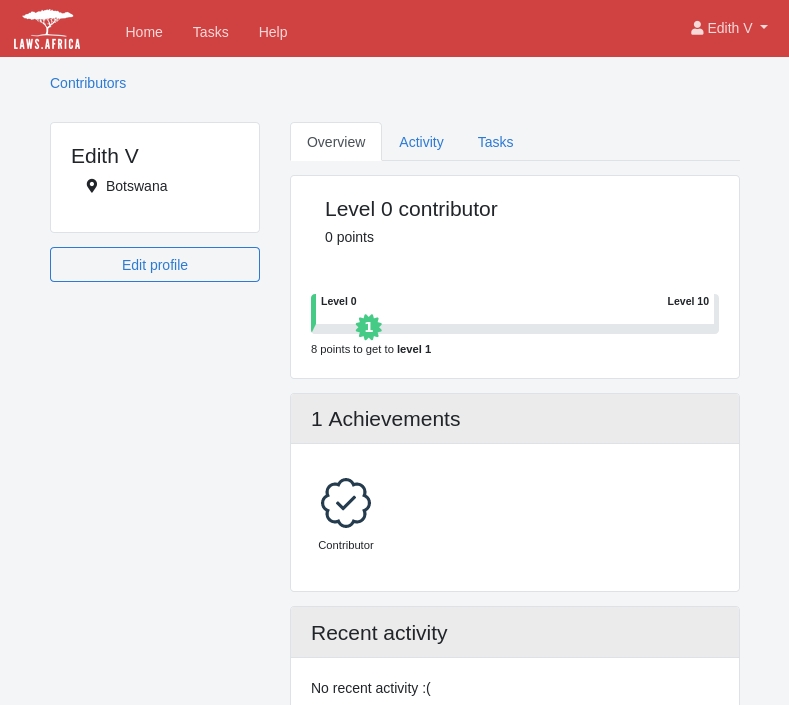
Task: Switch to the profile Tasks tab
Action: coord(495,142)
